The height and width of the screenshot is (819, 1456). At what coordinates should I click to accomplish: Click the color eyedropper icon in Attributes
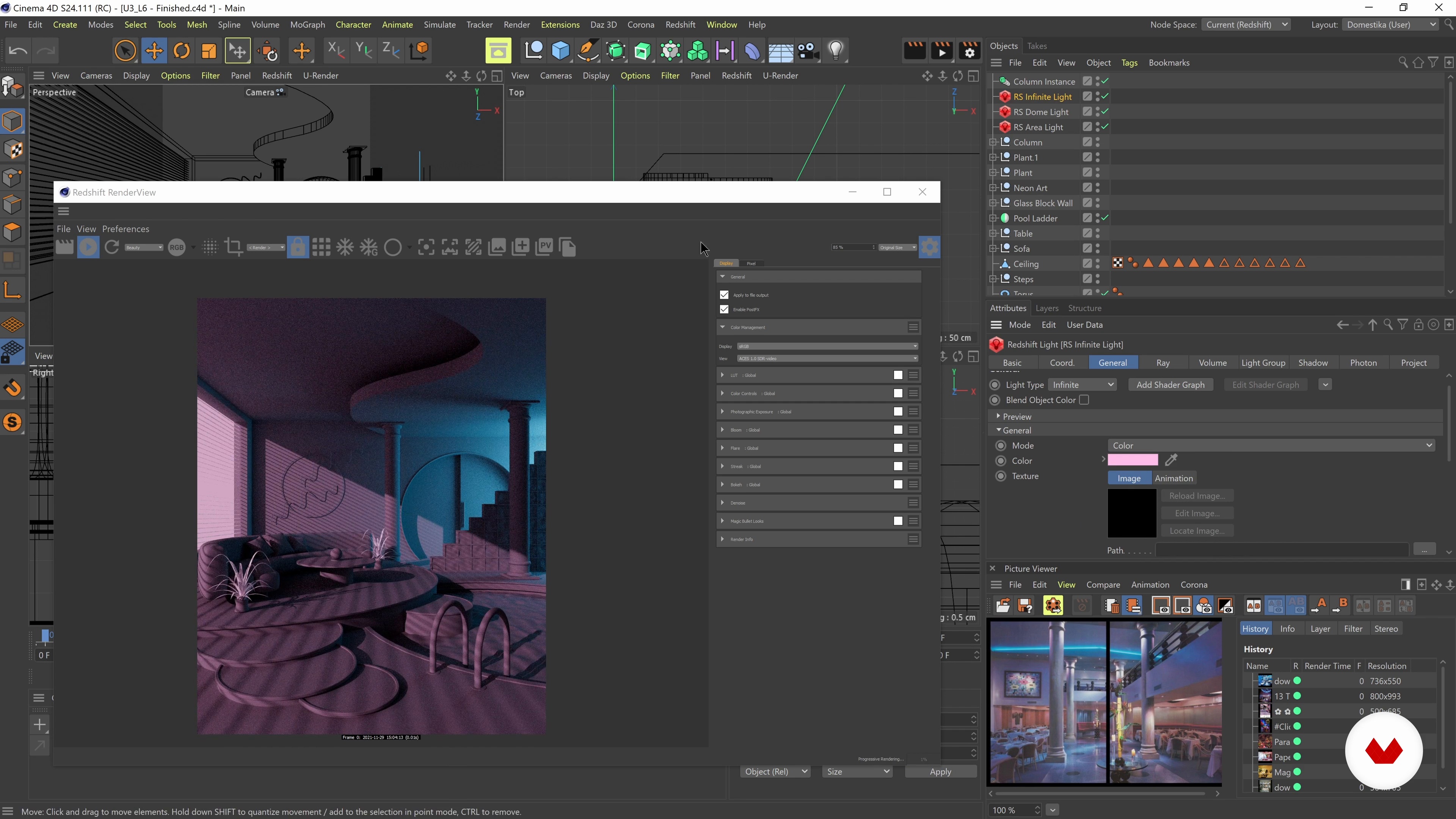[1171, 460]
